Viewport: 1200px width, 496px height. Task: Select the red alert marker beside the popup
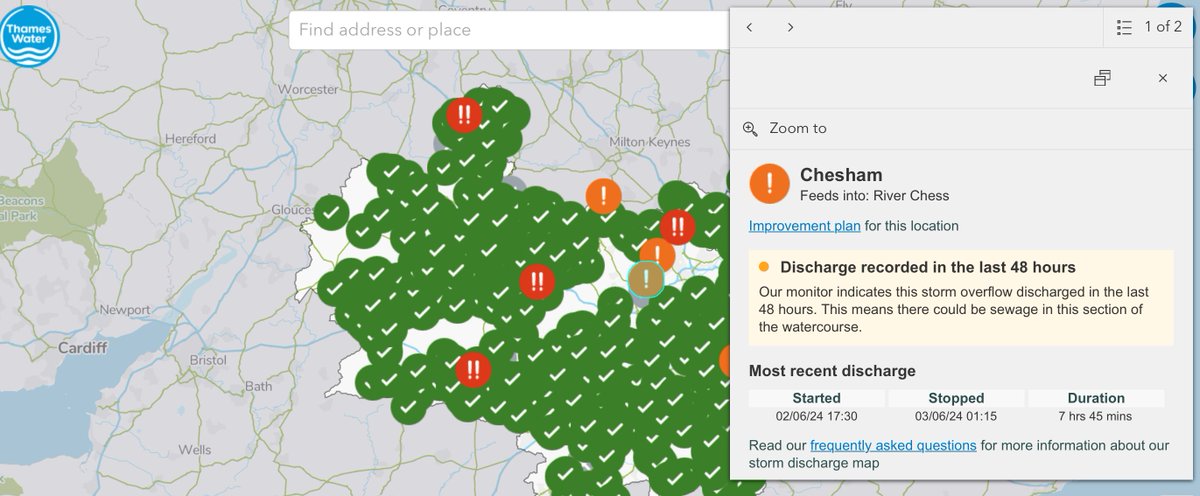pyautogui.click(x=678, y=227)
